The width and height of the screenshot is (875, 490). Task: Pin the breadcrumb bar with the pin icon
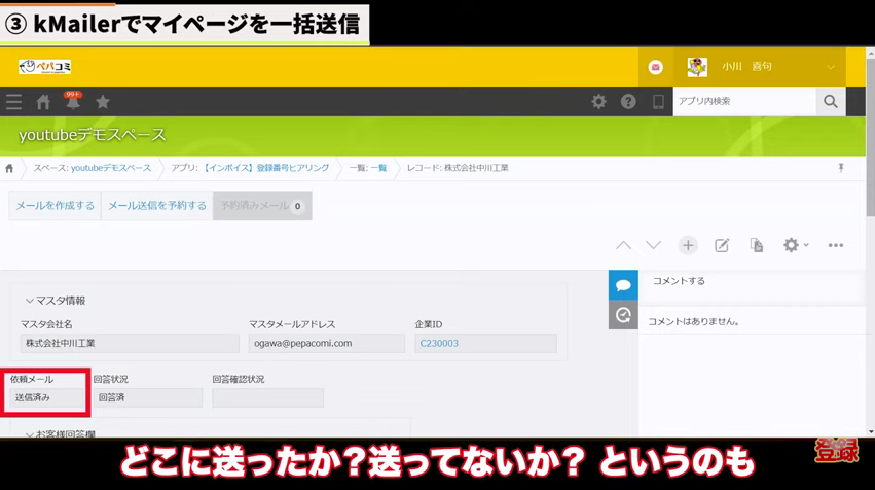[x=841, y=168]
